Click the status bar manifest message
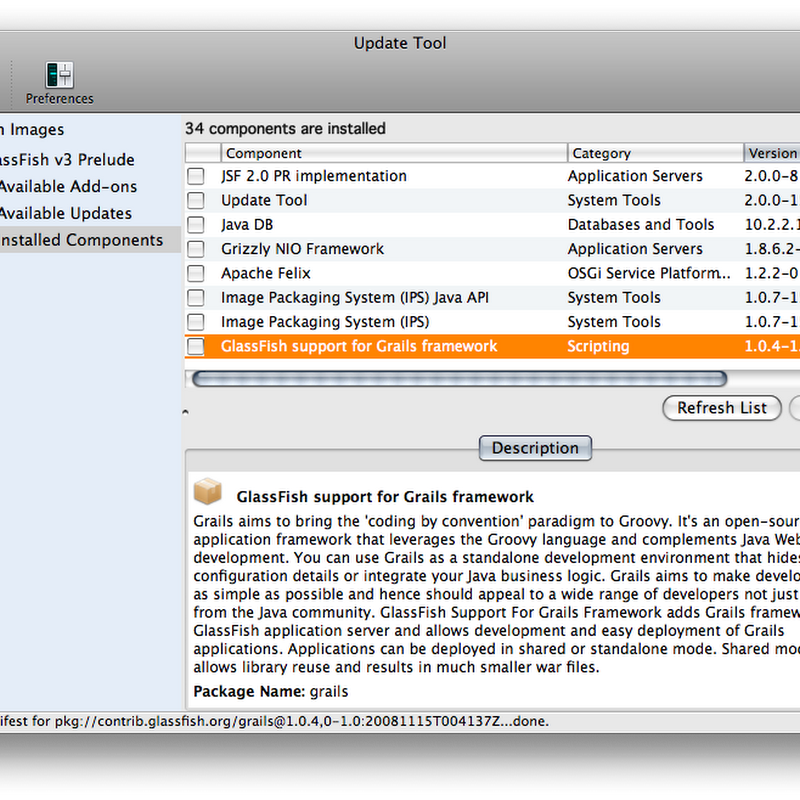Image resolution: width=800 pixels, height=800 pixels. coord(274,721)
